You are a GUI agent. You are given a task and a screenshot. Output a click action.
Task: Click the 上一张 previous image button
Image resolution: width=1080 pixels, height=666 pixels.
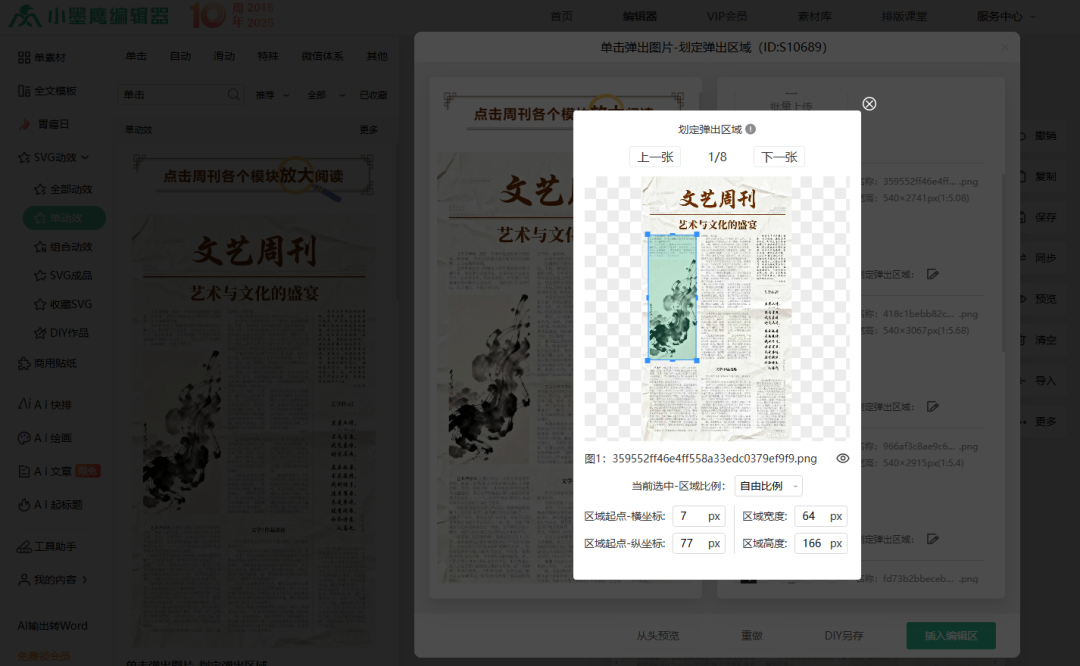coord(655,157)
